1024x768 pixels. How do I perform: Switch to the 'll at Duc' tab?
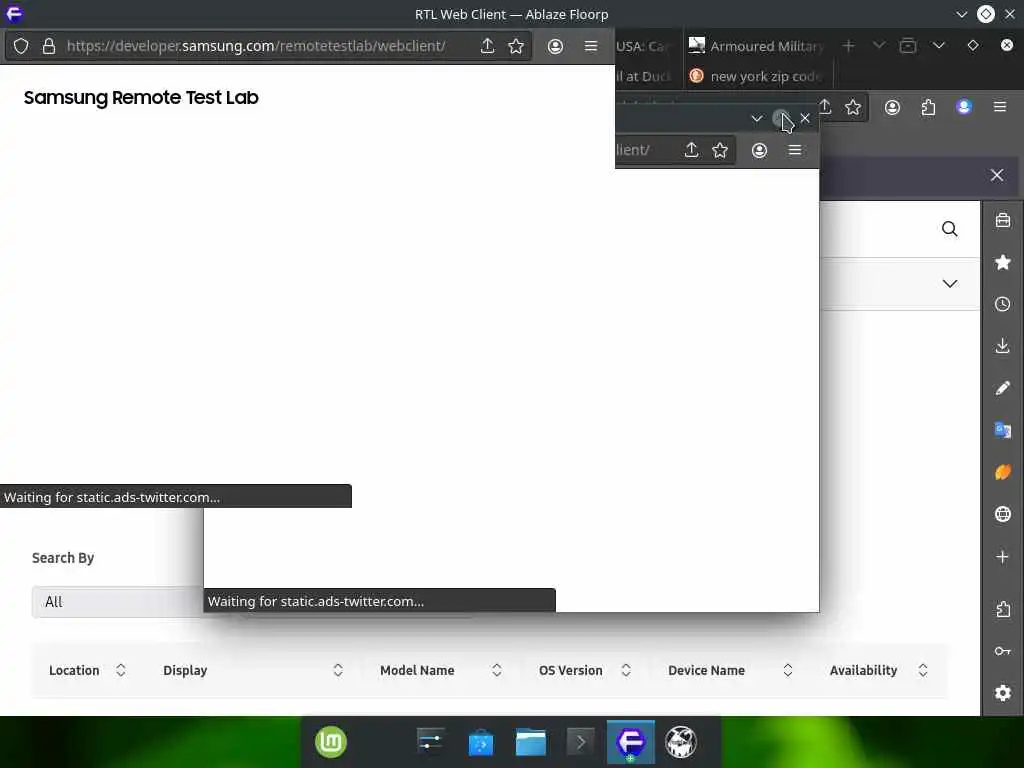pos(643,76)
